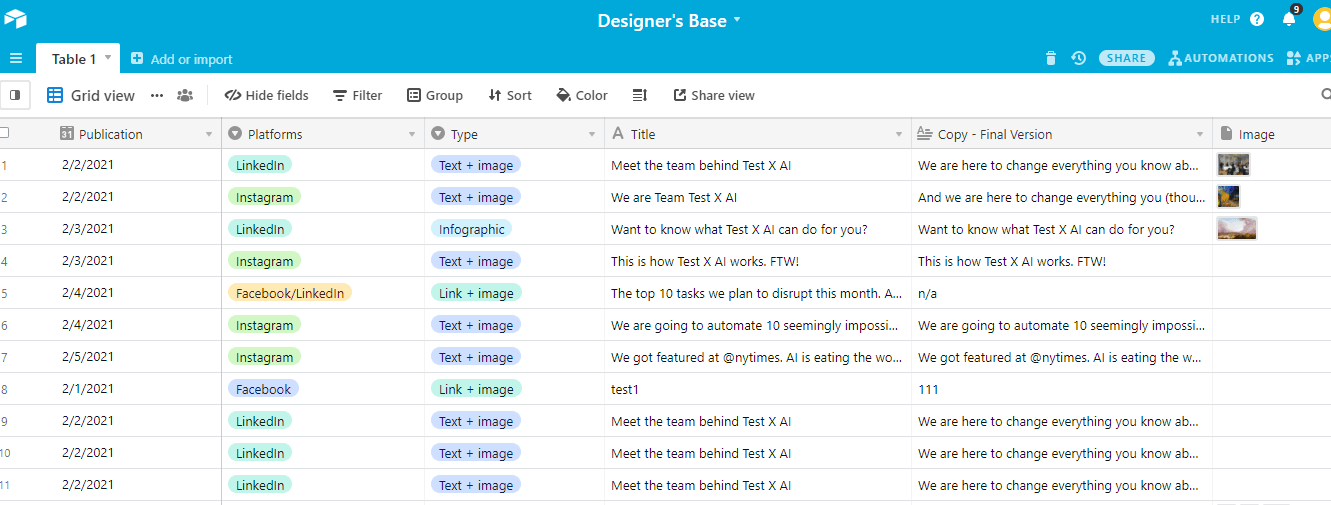Viewport: 1331px width, 505px height.
Task: Open the base revision history icon
Action: coord(1078,58)
